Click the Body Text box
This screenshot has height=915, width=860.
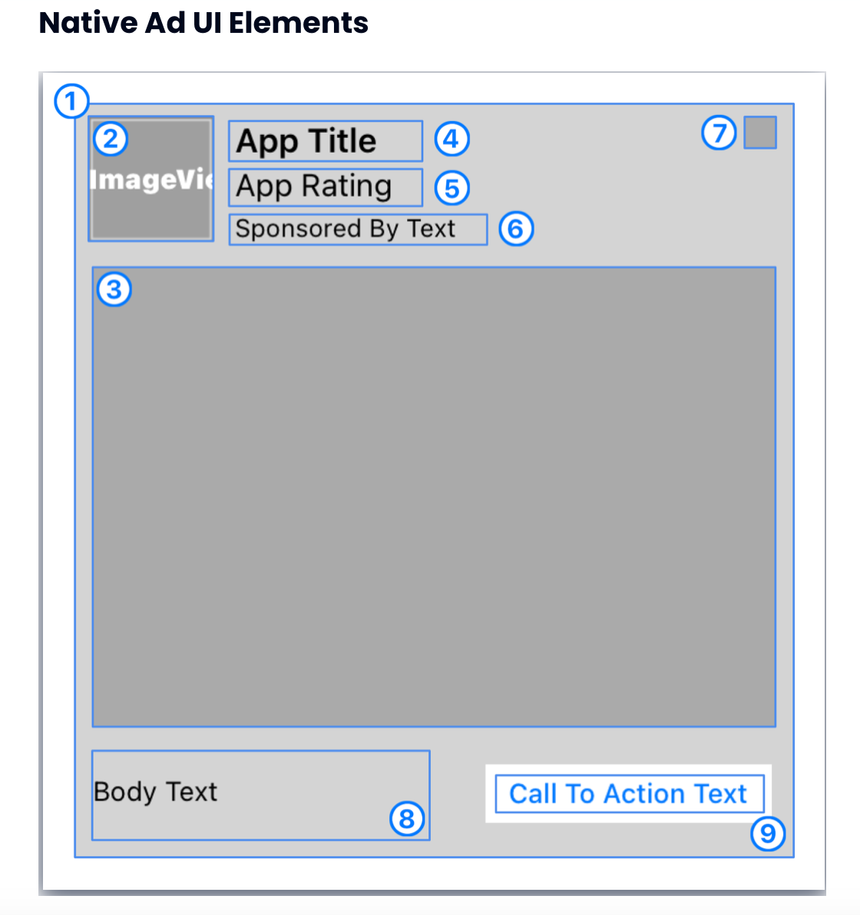(261, 795)
